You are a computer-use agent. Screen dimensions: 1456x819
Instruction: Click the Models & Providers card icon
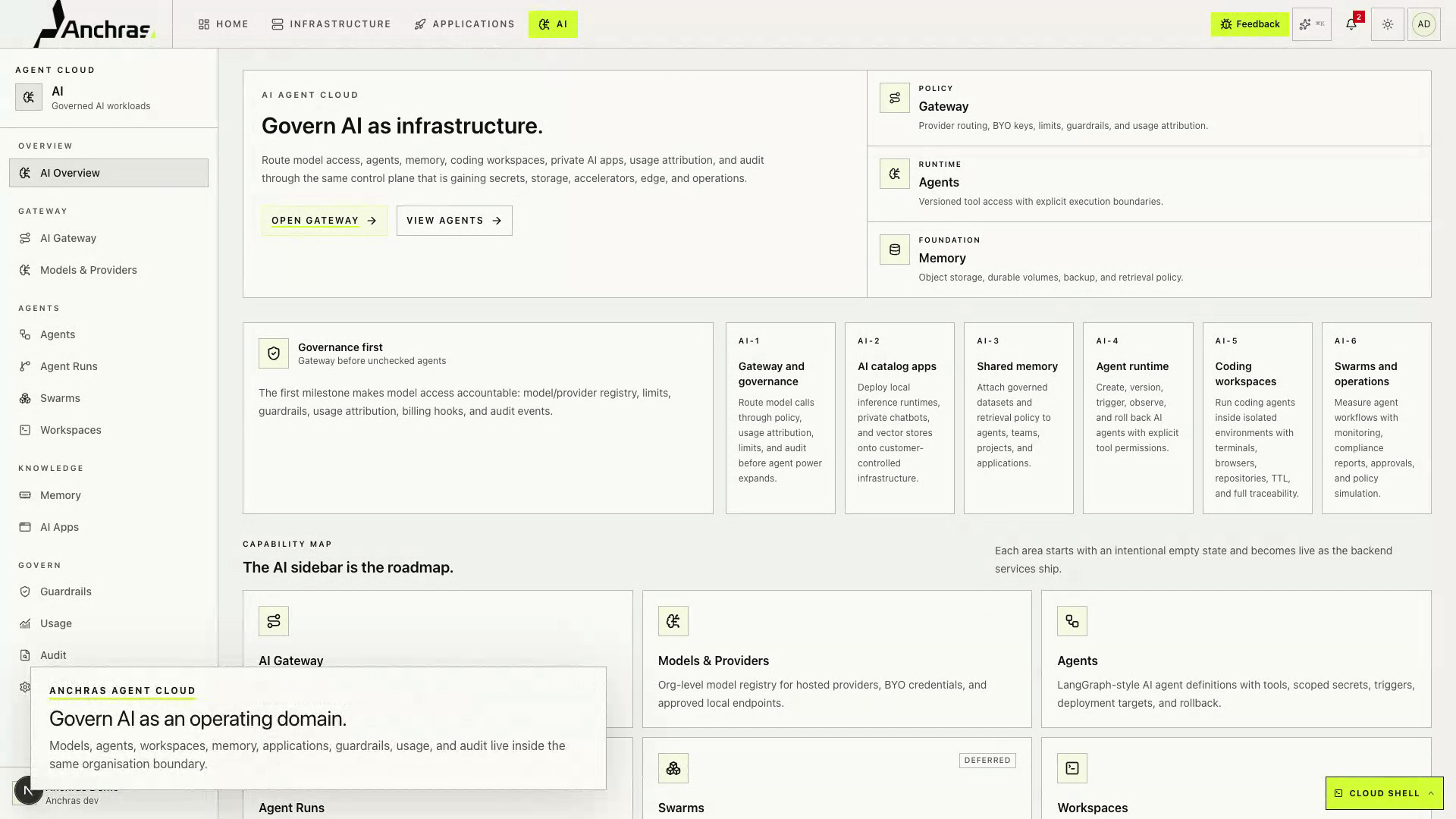pos(673,621)
